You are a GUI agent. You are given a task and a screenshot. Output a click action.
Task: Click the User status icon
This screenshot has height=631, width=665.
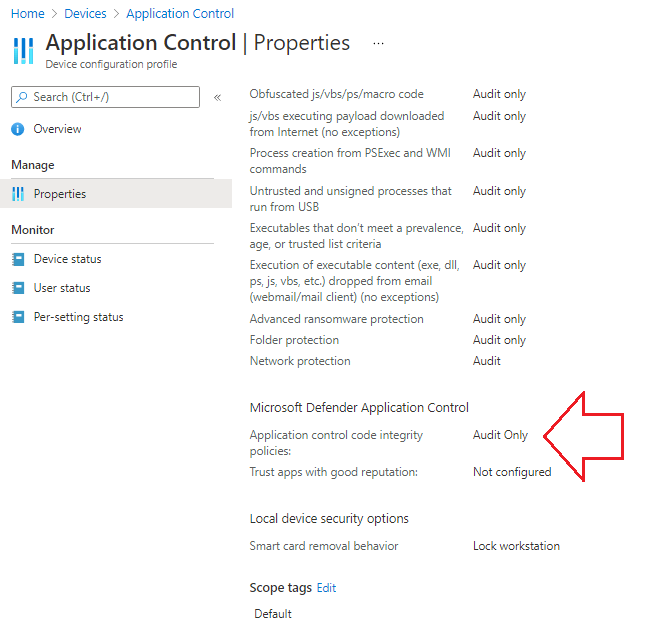tap(18, 288)
